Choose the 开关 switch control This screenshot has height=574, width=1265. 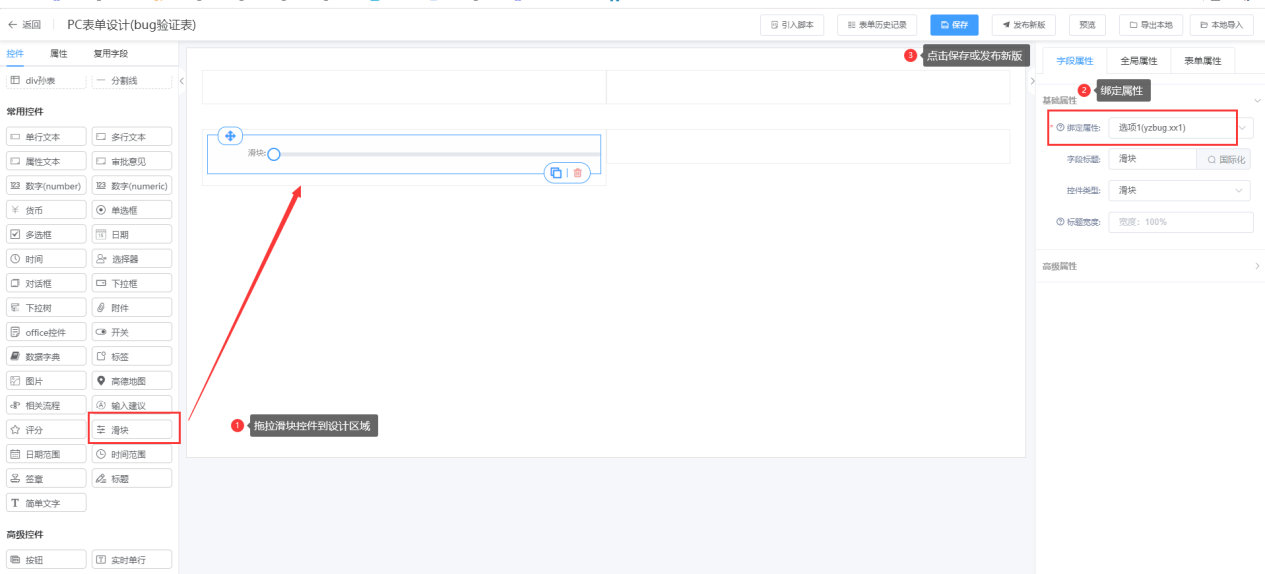click(132, 332)
